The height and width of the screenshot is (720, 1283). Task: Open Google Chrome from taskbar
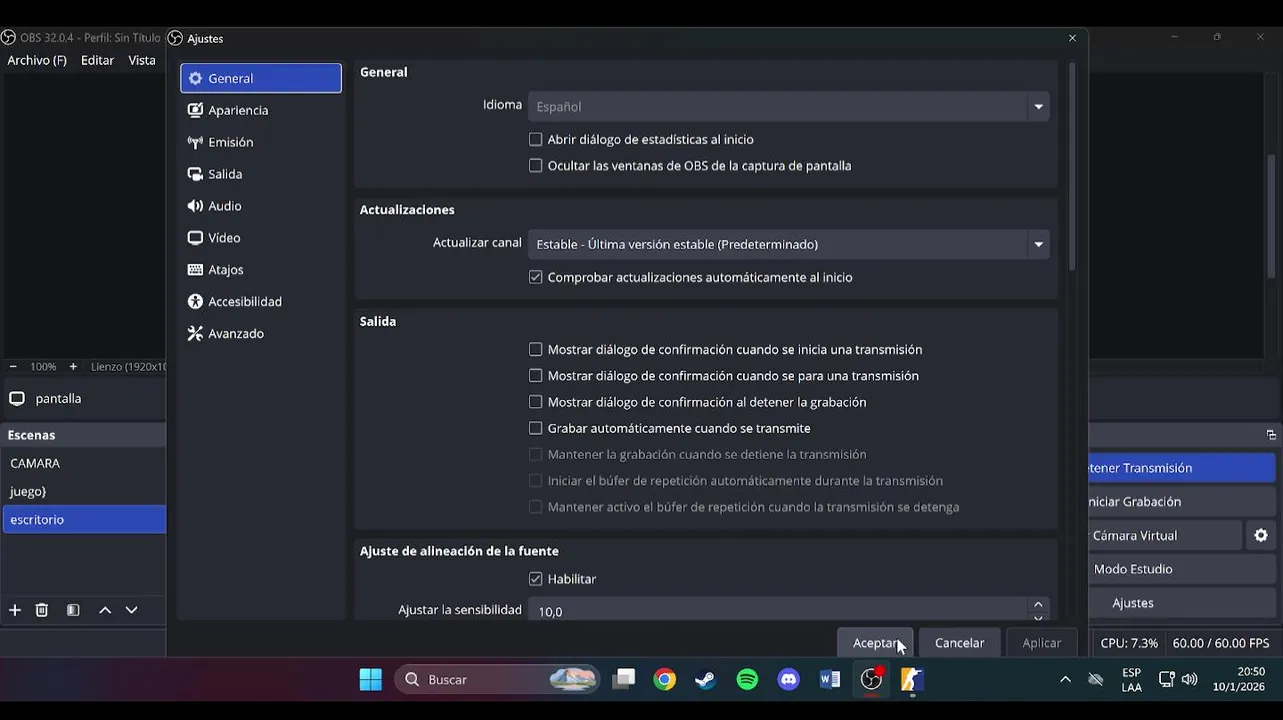click(x=665, y=680)
